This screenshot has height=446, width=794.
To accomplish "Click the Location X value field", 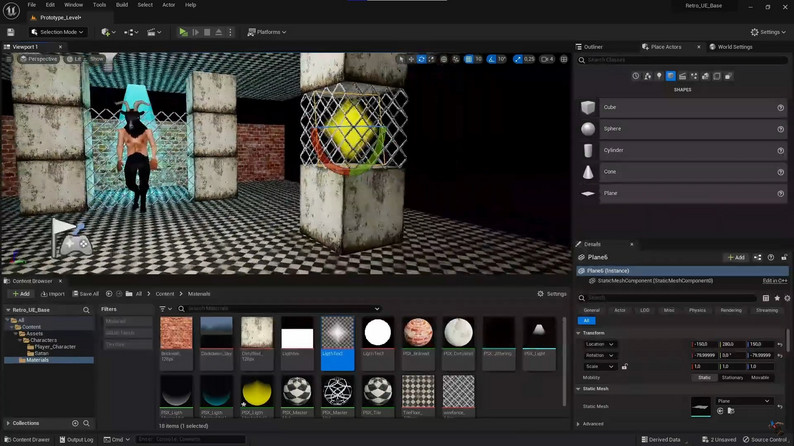I will tap(705, 344).
